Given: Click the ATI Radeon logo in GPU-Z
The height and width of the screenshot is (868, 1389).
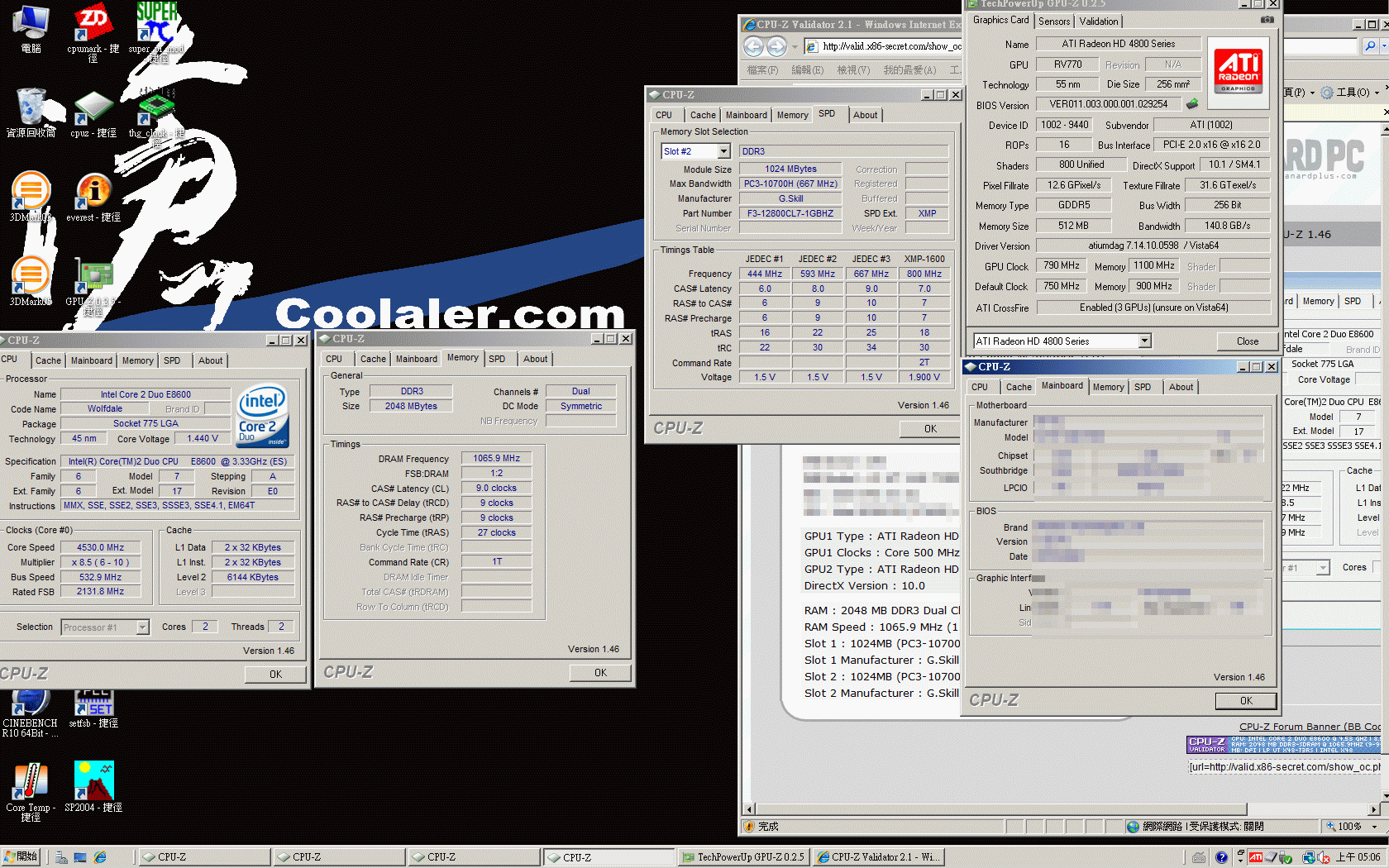Looking at the screenshot, I should tap(1238, 72).
